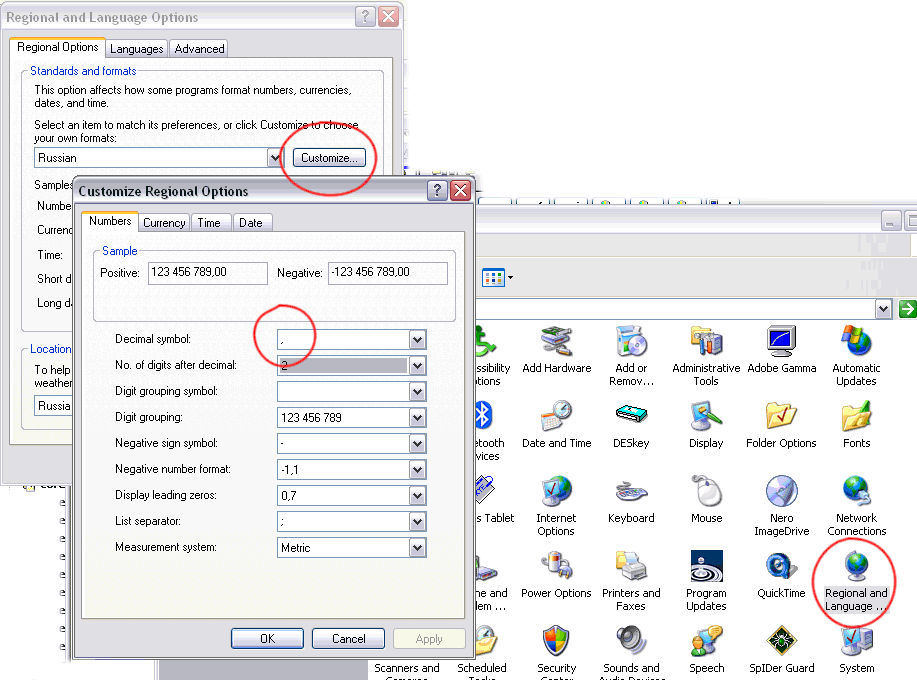
Task: Expand the Decimal symbol dropdown
Action: (x=417, y=340)
